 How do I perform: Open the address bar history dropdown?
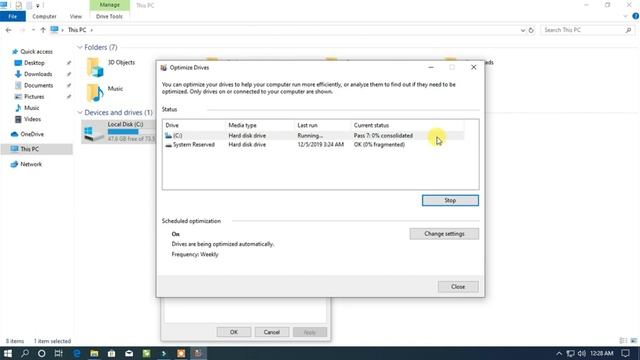pyautogui.click(x=522, y=30)
